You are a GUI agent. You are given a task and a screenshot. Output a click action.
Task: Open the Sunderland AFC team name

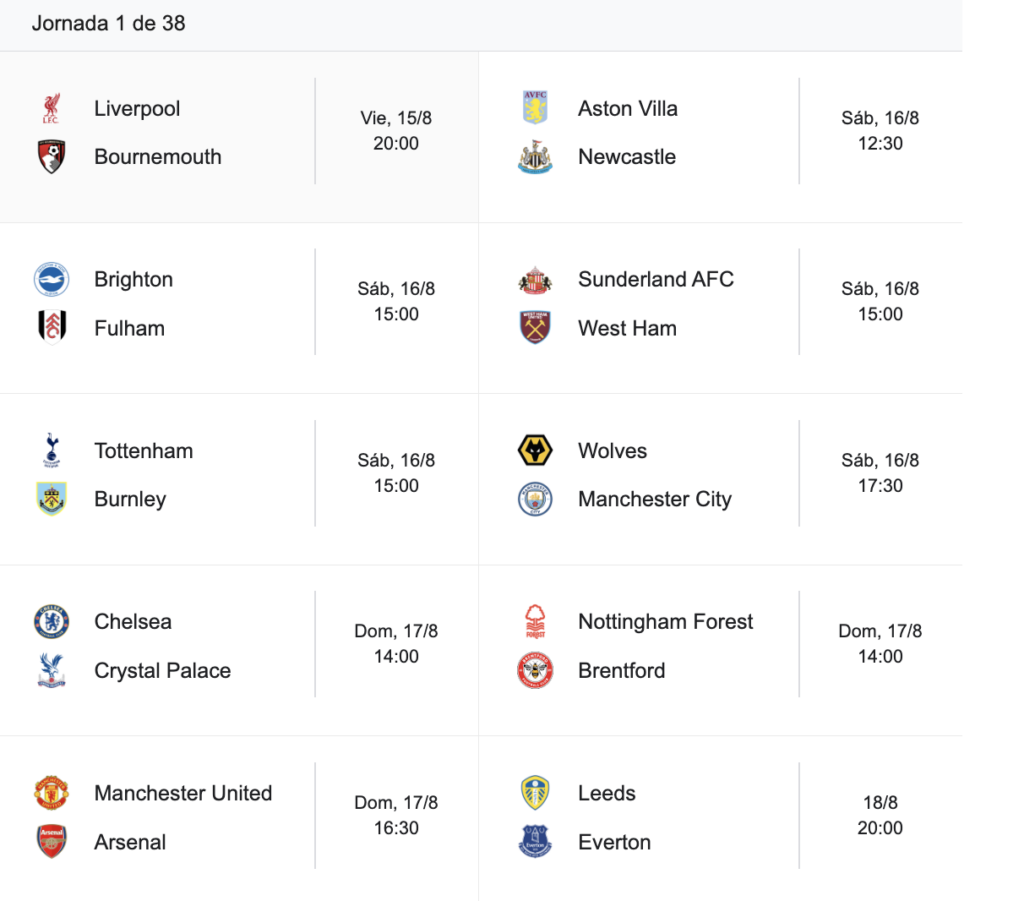656,279
